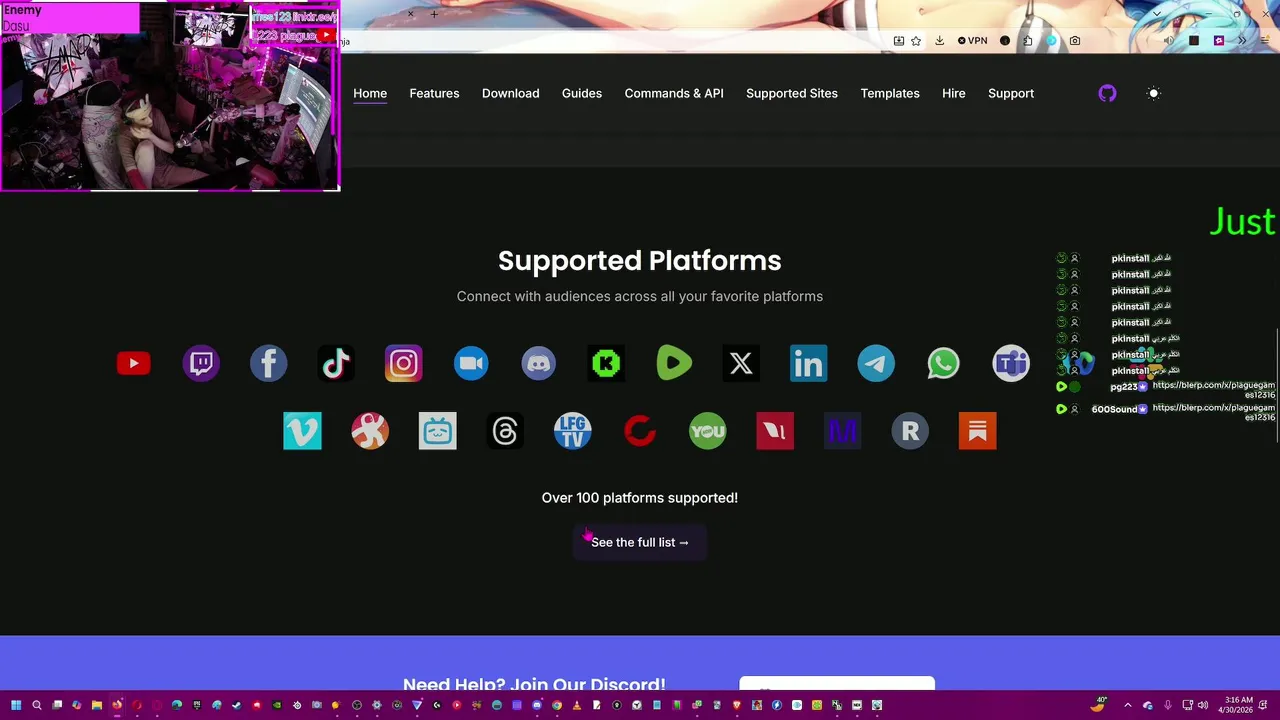Click the WhatsApp platform icon

tap(943, 363)
